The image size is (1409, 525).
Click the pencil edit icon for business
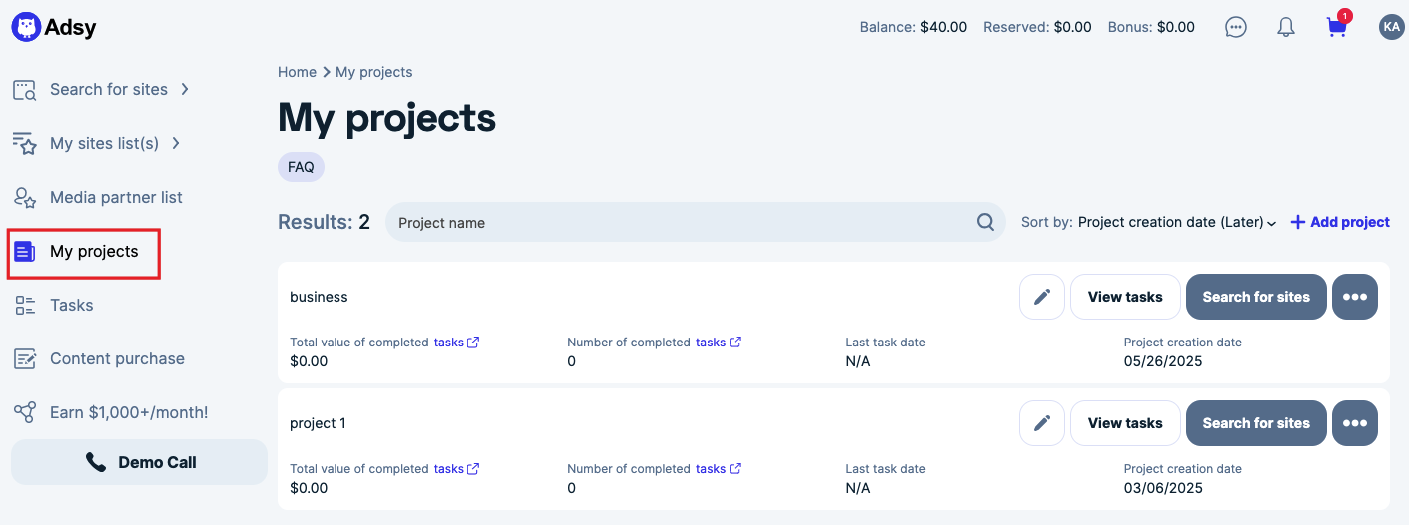pos(1042,297)
